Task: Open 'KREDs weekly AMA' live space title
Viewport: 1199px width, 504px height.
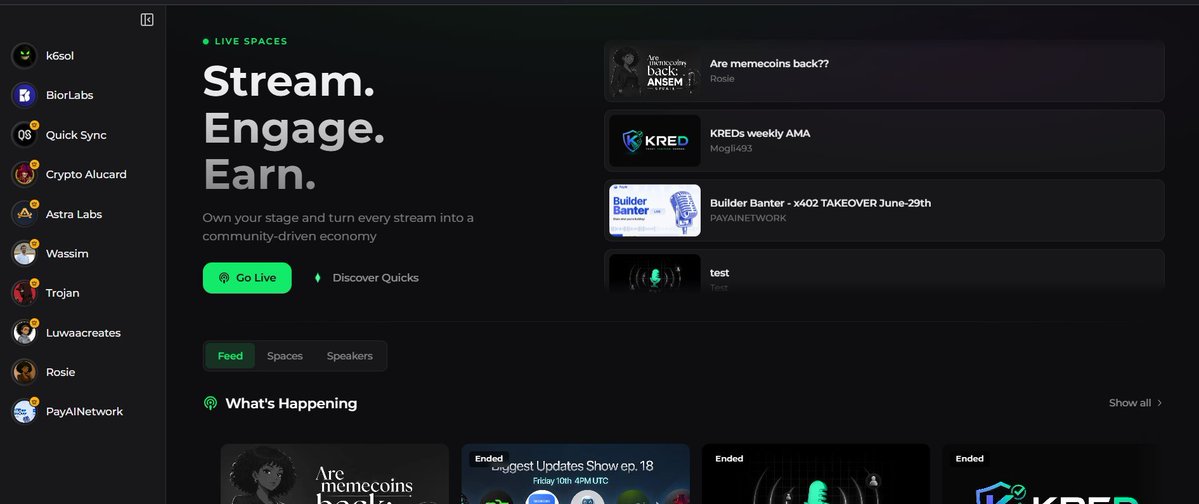Action: coord(760,133)
